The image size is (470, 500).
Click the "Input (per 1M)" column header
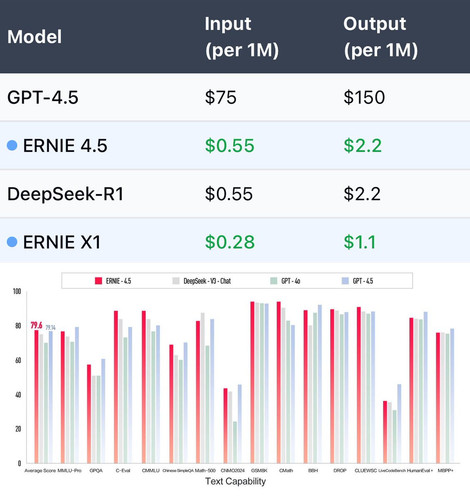coord(242,37)
